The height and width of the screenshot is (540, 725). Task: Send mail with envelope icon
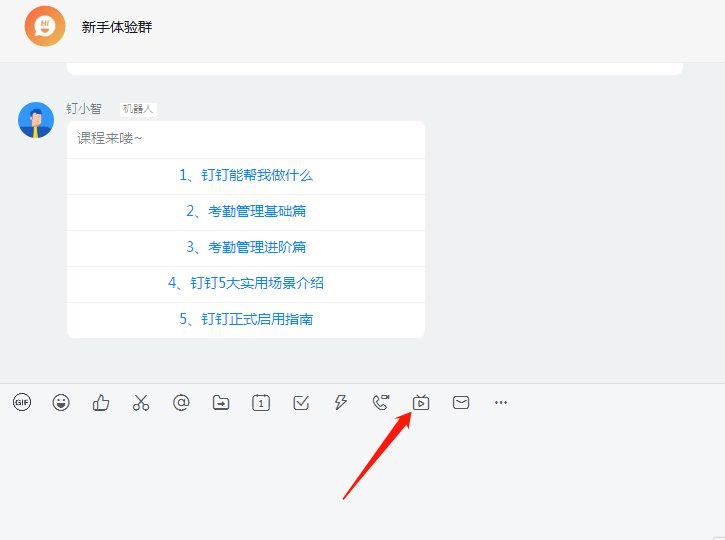(x=461, y=402)
